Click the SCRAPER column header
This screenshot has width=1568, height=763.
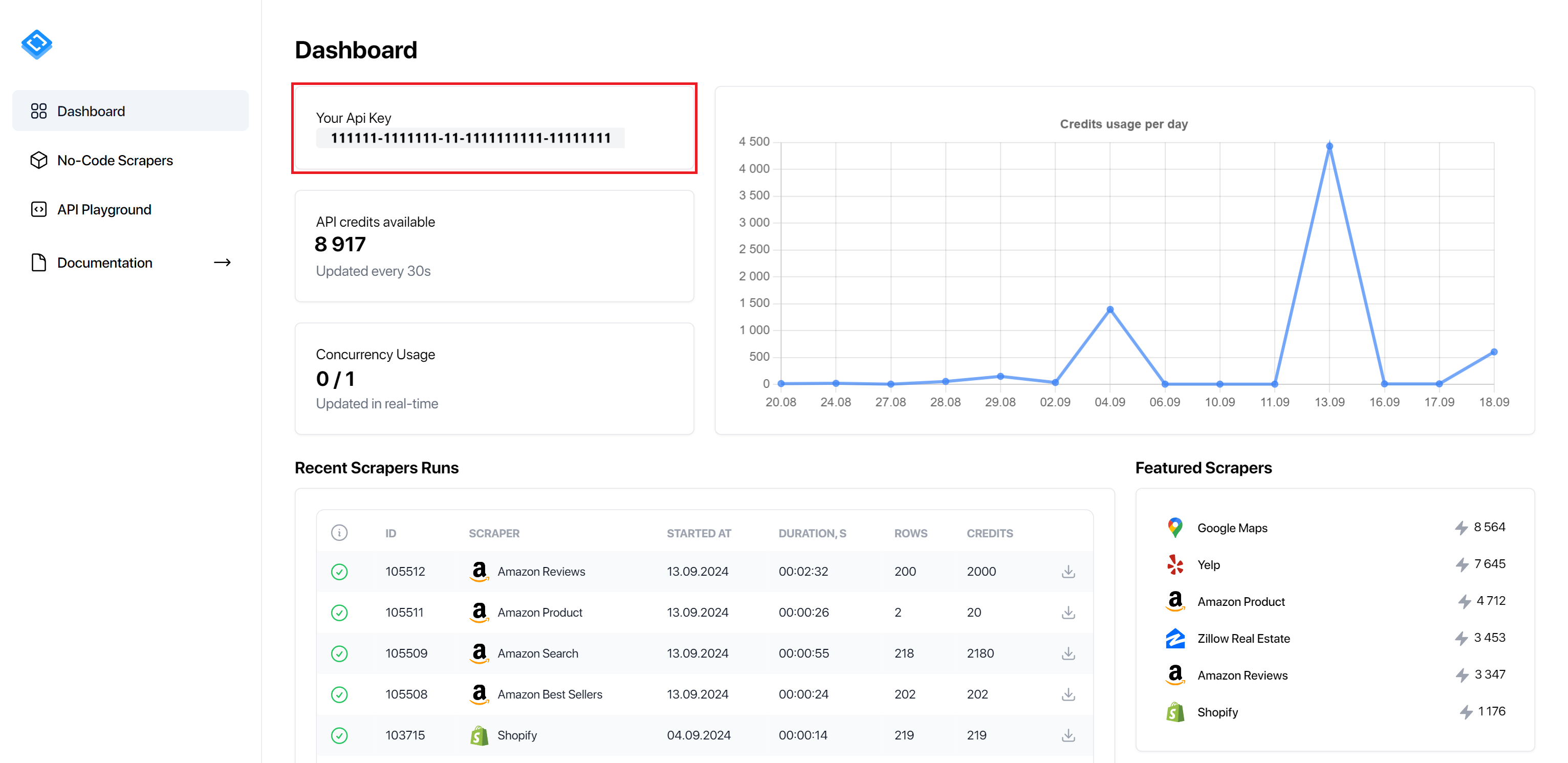[494, 533]
